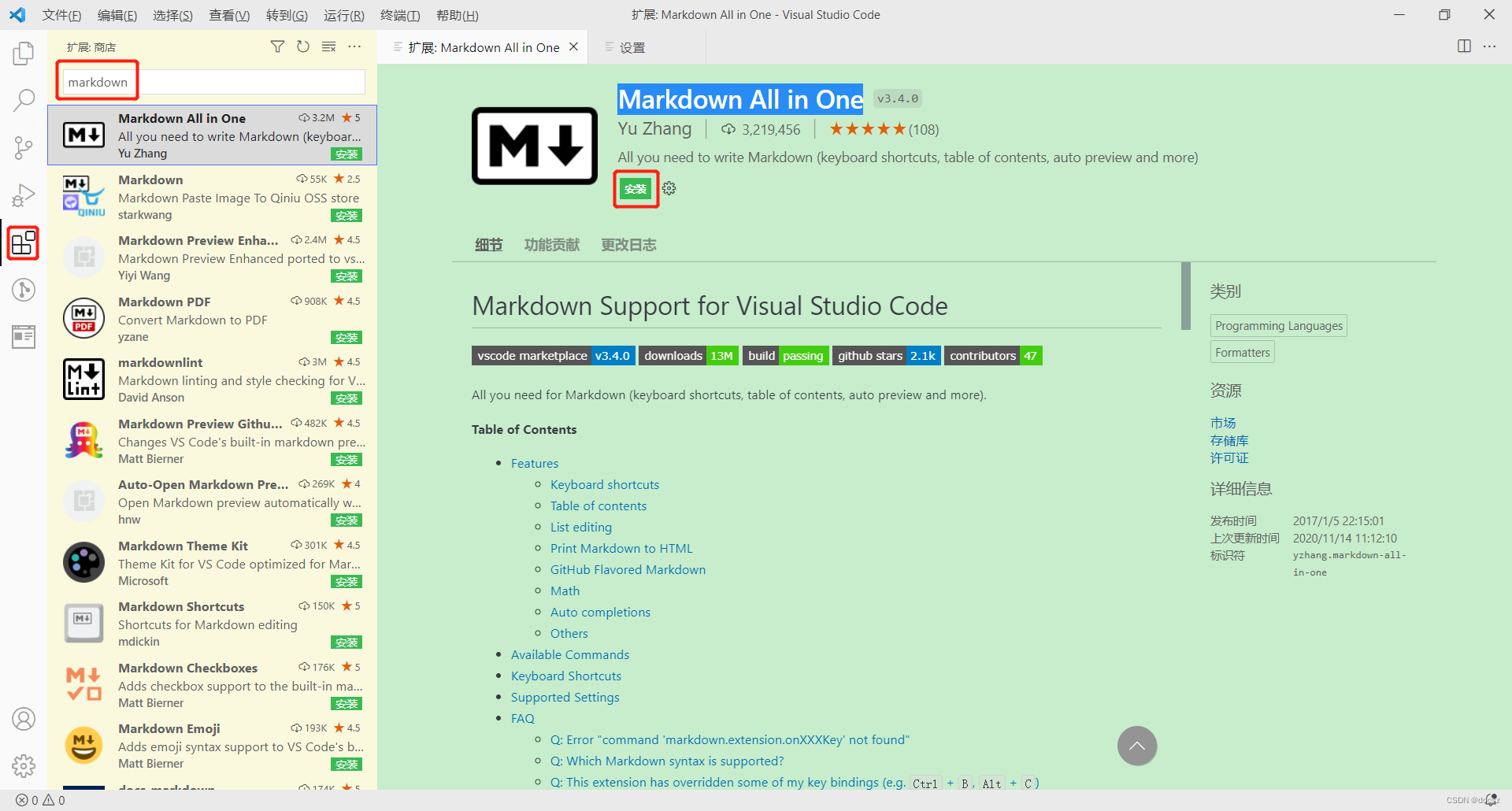The width and height of the screenshot is (1512, 811).
Task: Install Markdown All in One via green button
Action: tap(636, 189)
